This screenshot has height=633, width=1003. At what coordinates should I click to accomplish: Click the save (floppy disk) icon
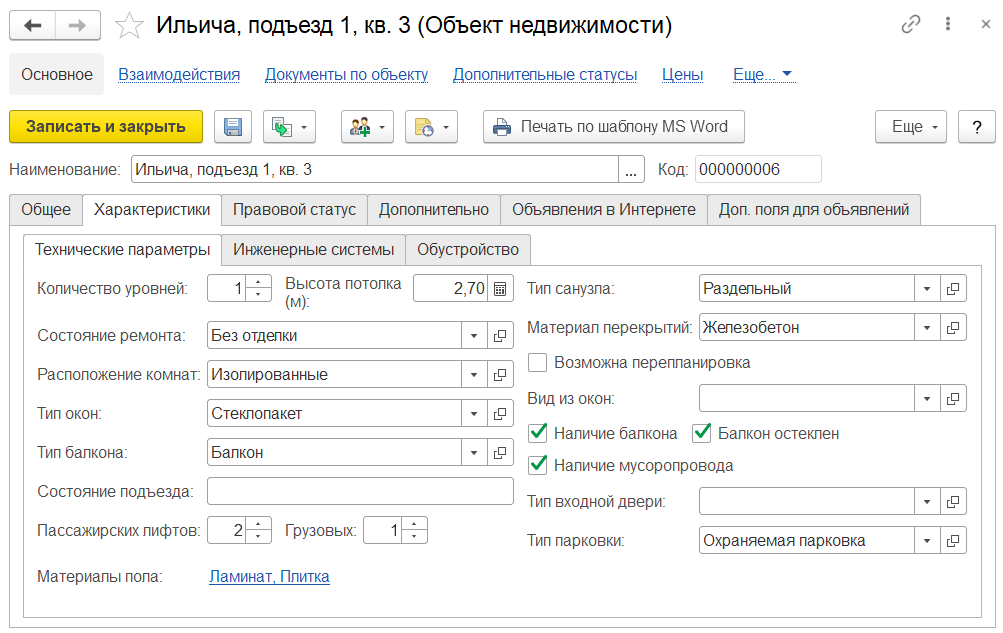pos(233,127)
